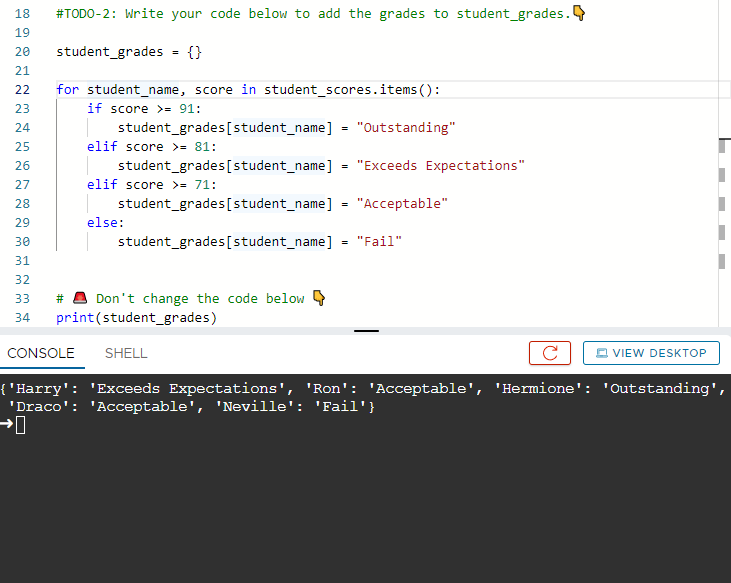Viewport: 731px width, 583px height.
Task: Click line number 18 in gutter
Action: [22, 14]
